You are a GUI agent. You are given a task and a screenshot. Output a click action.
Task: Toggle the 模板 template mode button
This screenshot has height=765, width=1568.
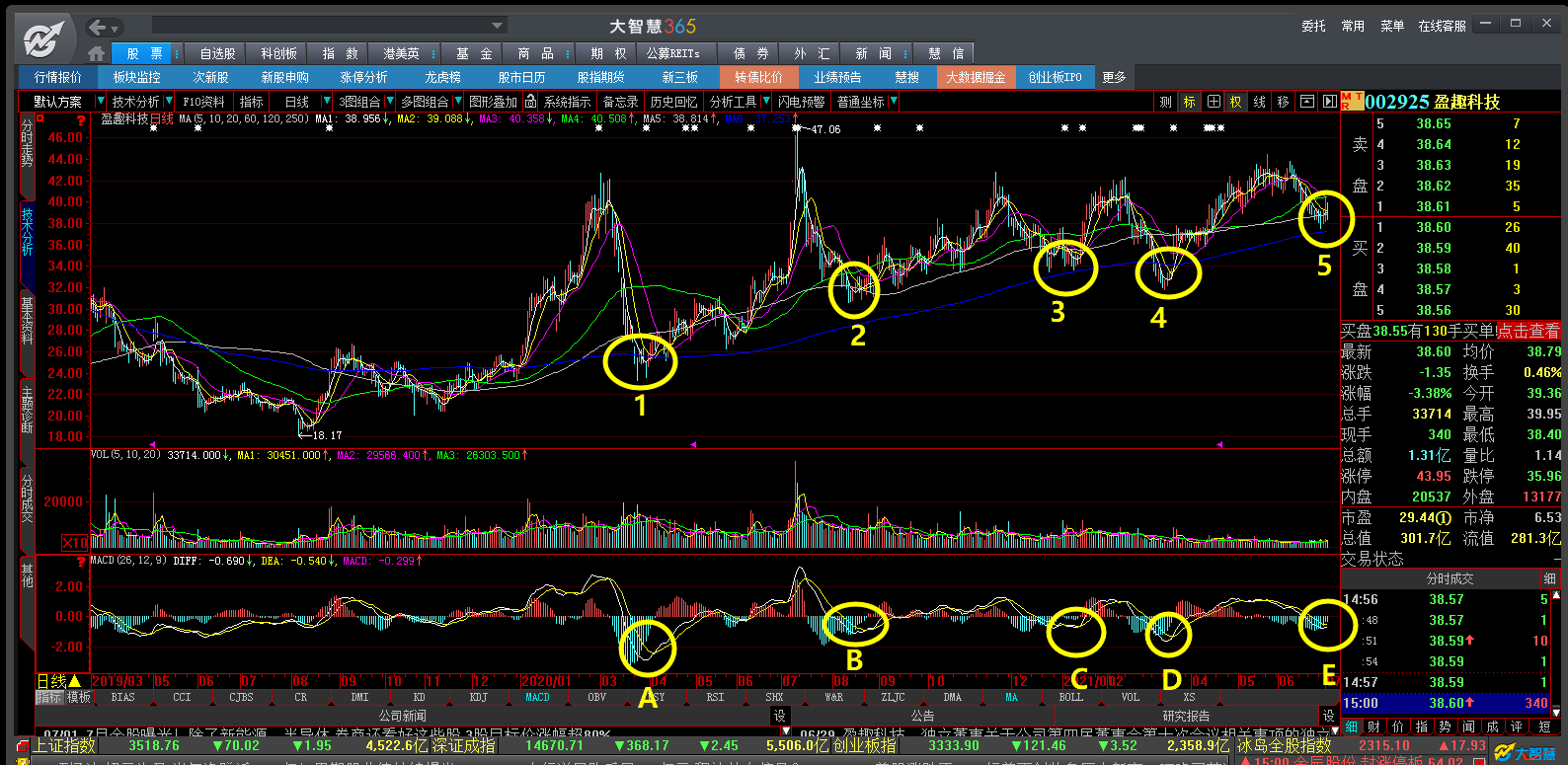[79, 697]
